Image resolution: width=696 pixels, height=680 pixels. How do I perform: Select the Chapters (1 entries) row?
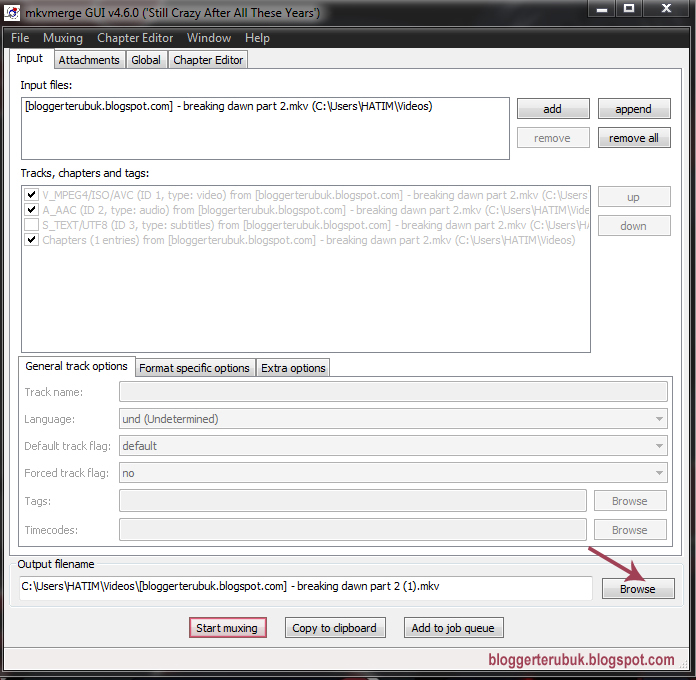pyautogui.click(x=308, y=240)
